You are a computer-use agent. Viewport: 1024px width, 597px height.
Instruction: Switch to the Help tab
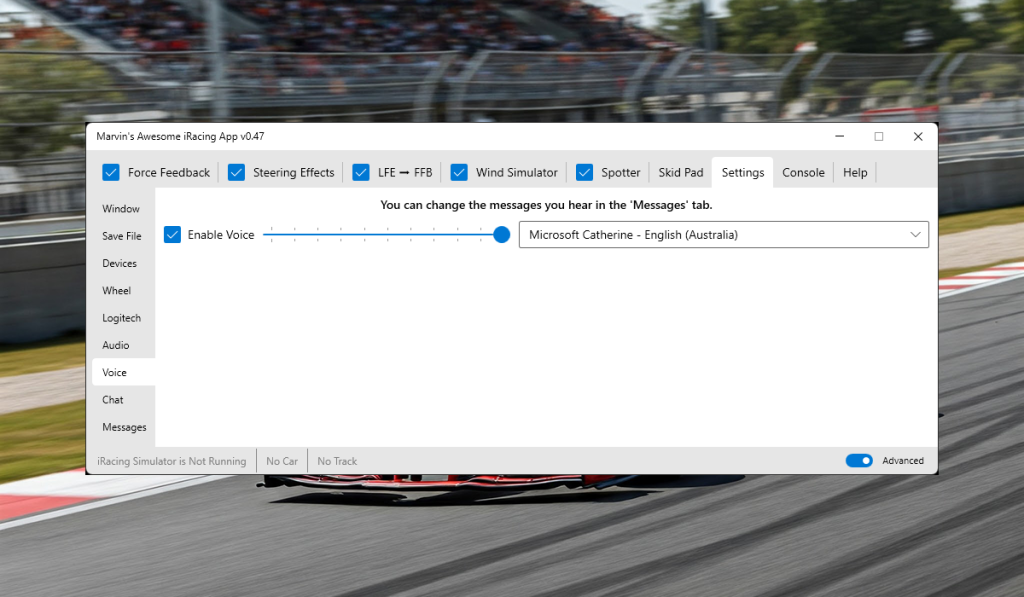pyautogui.click(x=855, y=172)
